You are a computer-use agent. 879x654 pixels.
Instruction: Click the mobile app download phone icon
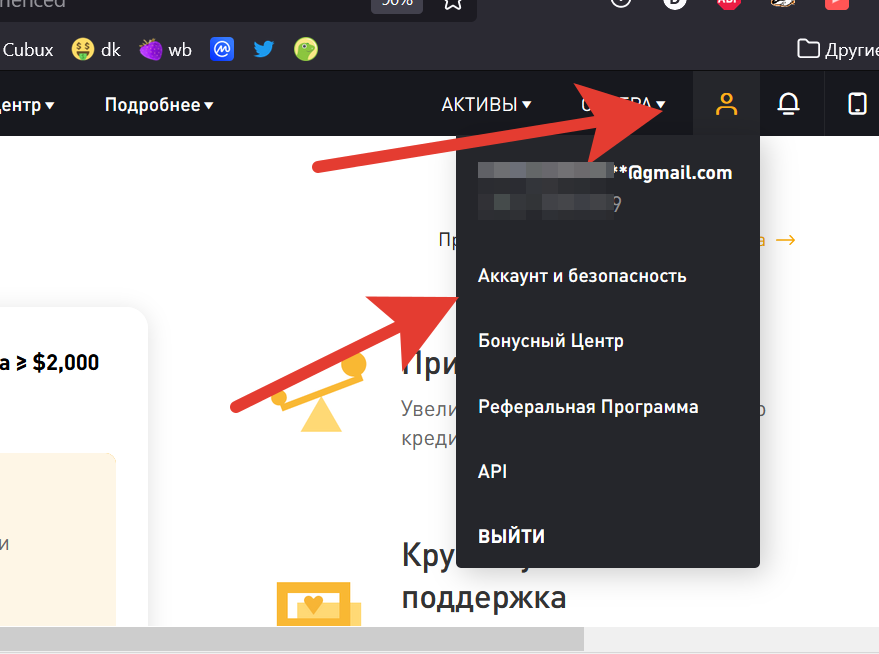(857, 104)
